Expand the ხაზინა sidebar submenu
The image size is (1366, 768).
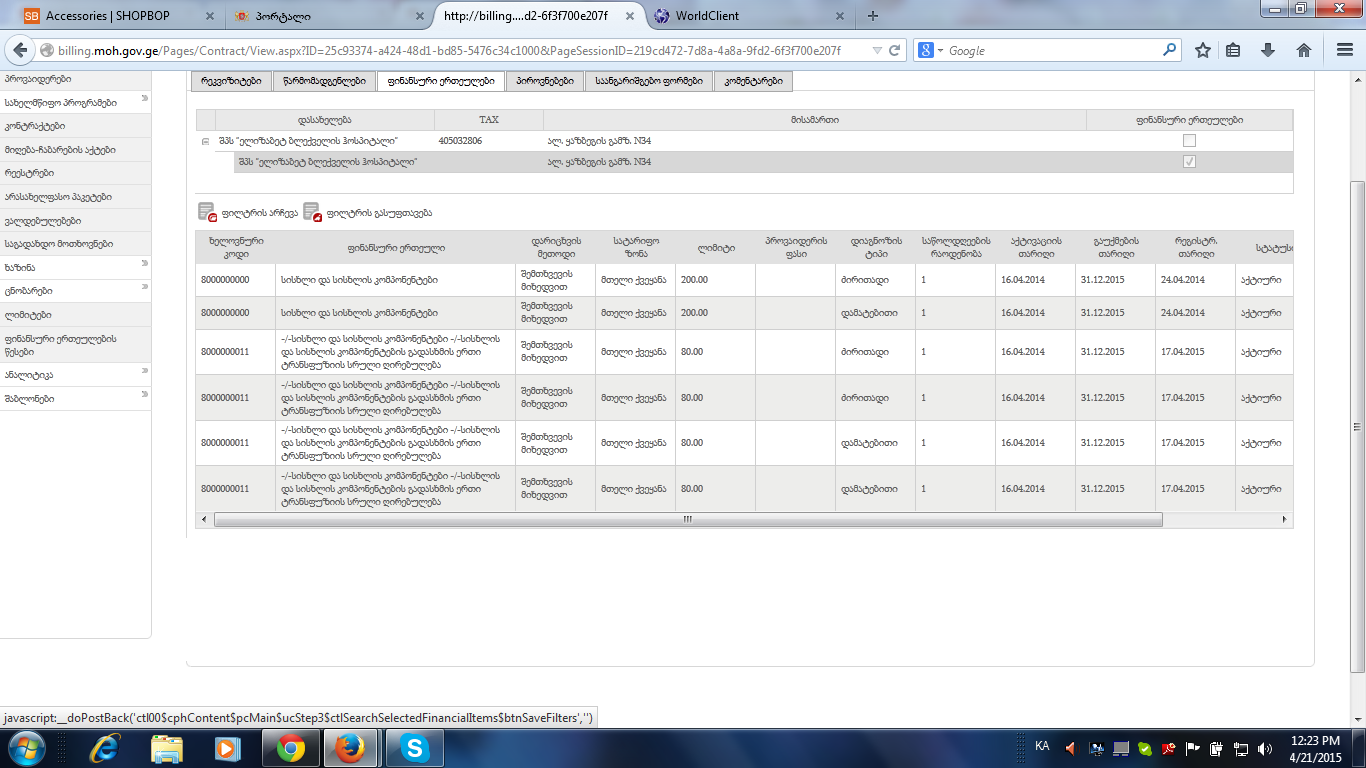tap(144, 264)
